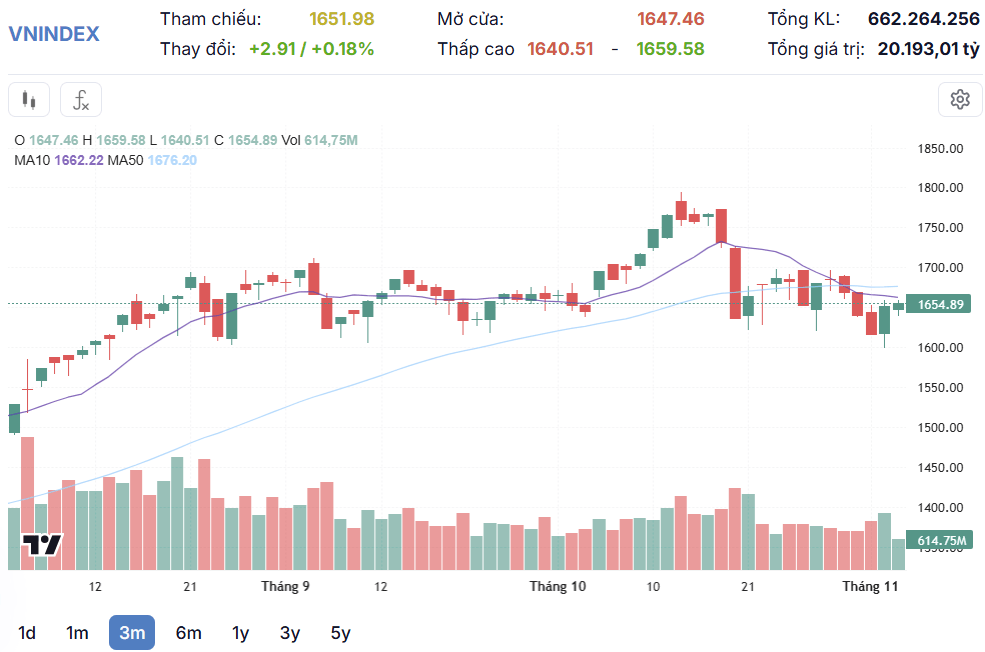Screen dimensions: 985x652
Task: Select the active 3m timeframe button
Action: (132, 633)
